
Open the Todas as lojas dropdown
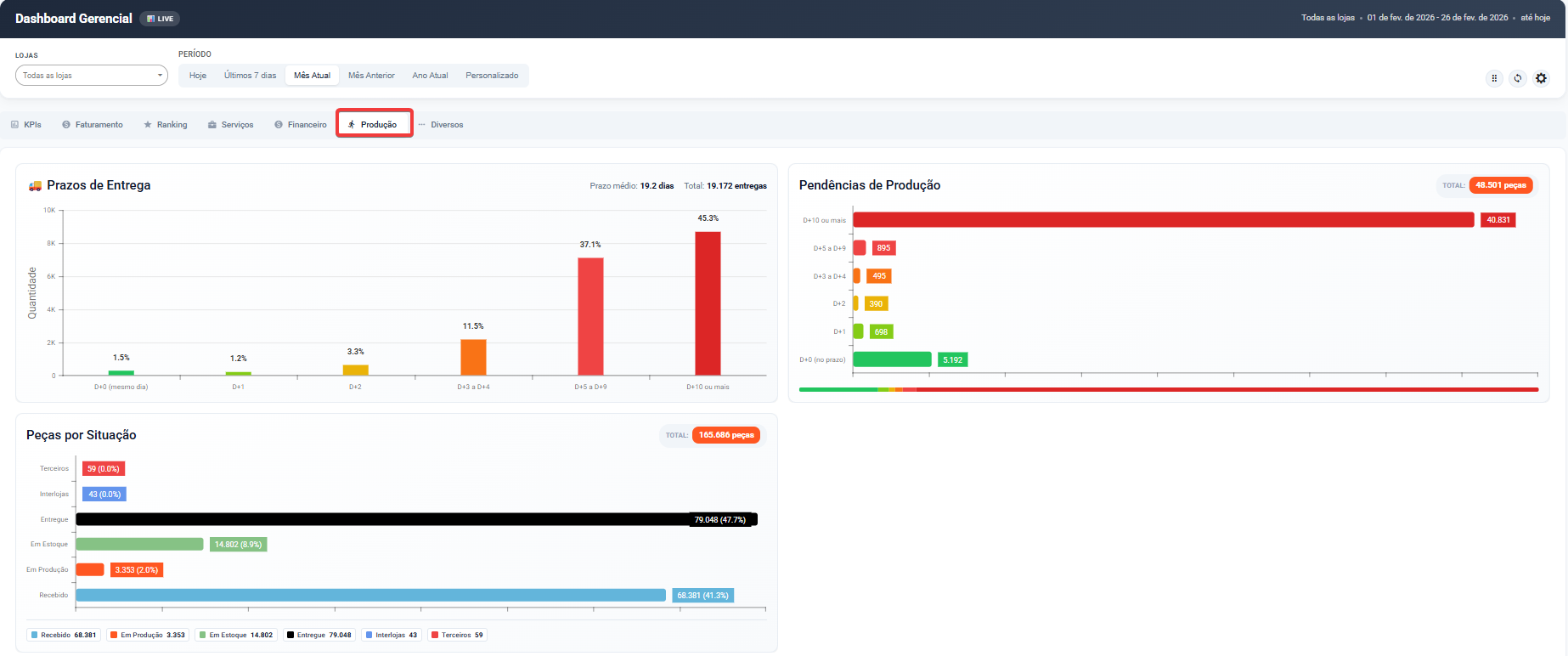tap(92, 76)
